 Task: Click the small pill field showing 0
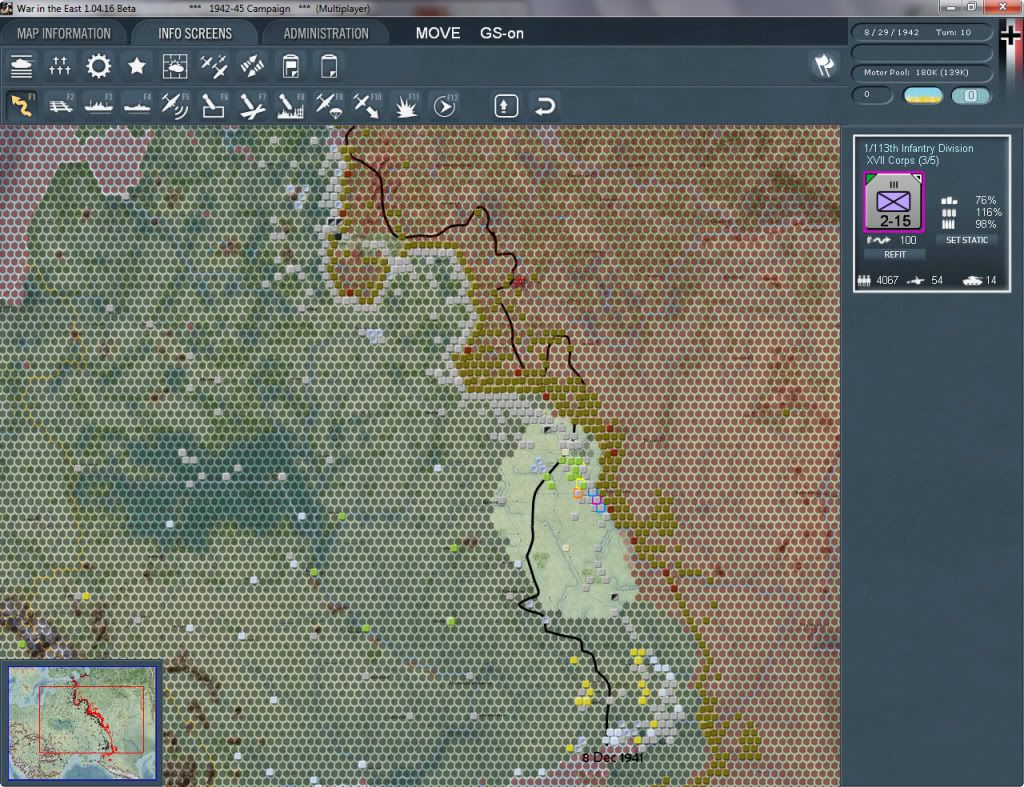click(872, 95)
